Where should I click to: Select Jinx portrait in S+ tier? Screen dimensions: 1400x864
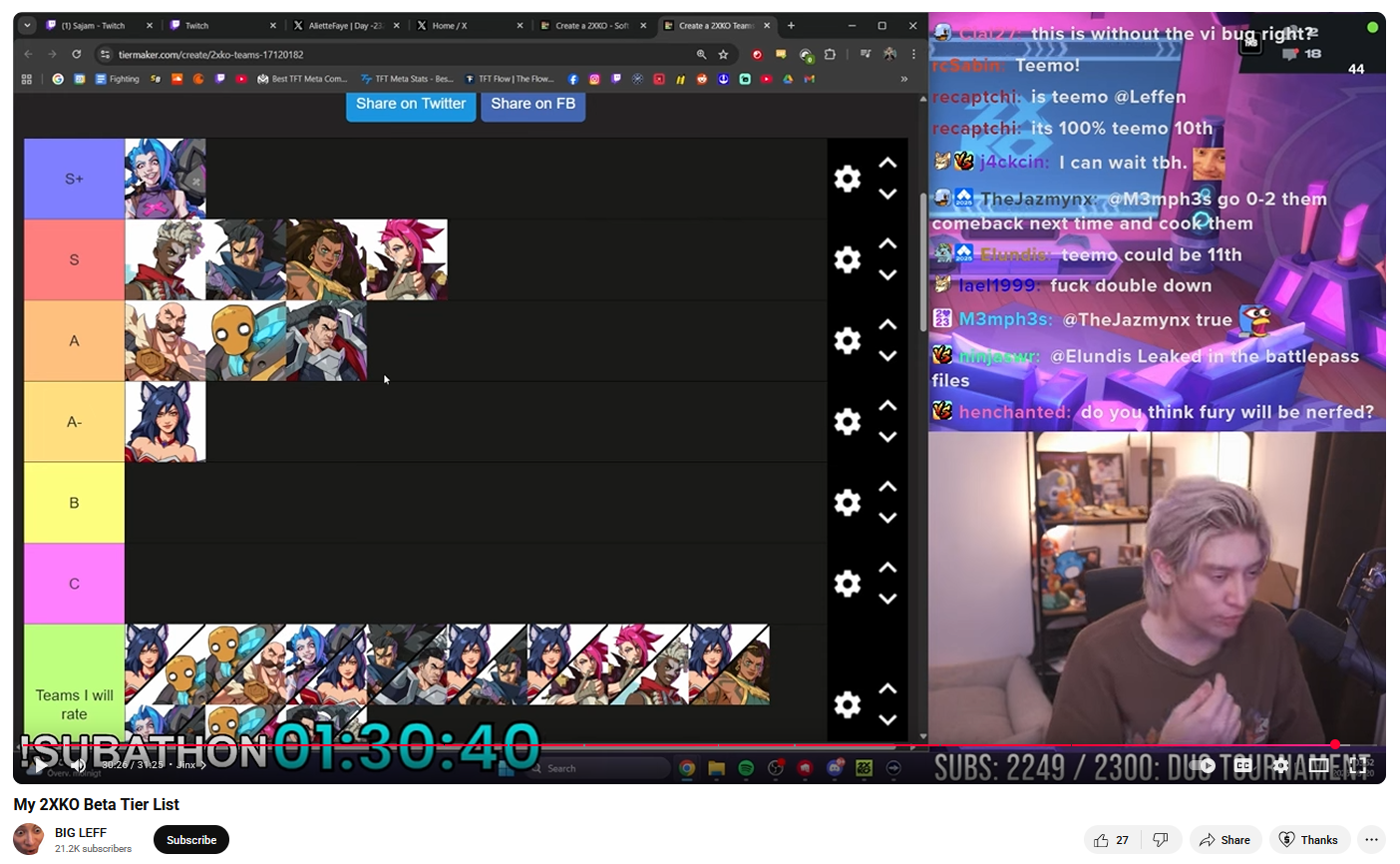[166, 179]
